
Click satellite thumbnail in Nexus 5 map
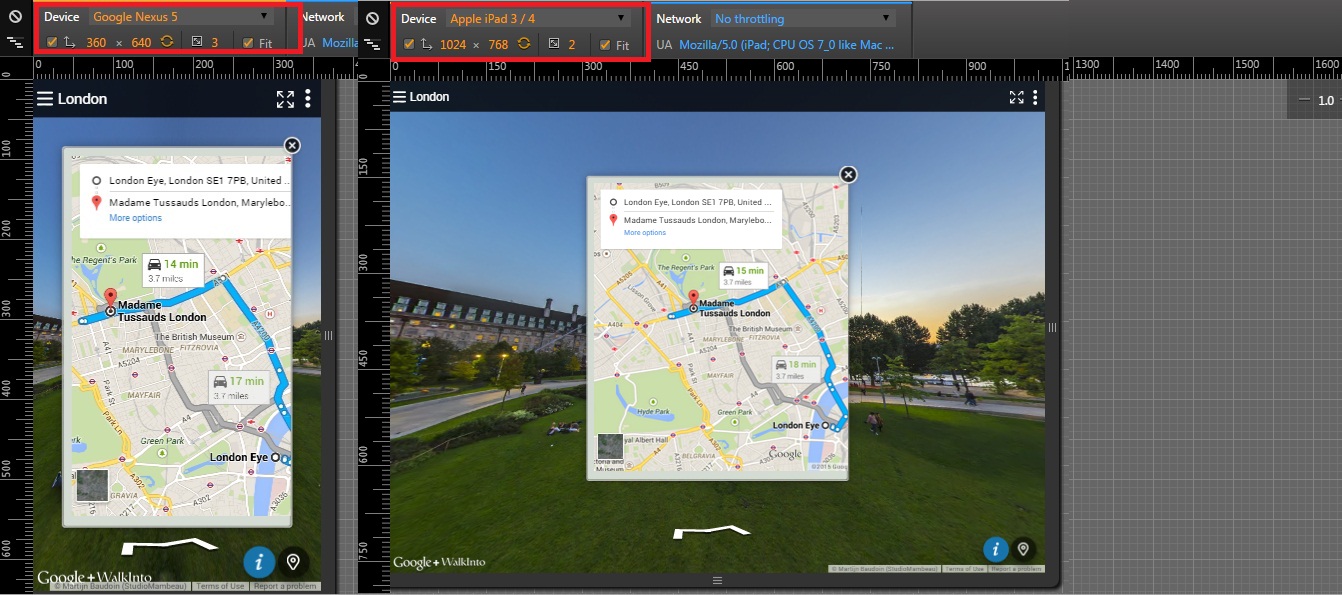92,485
